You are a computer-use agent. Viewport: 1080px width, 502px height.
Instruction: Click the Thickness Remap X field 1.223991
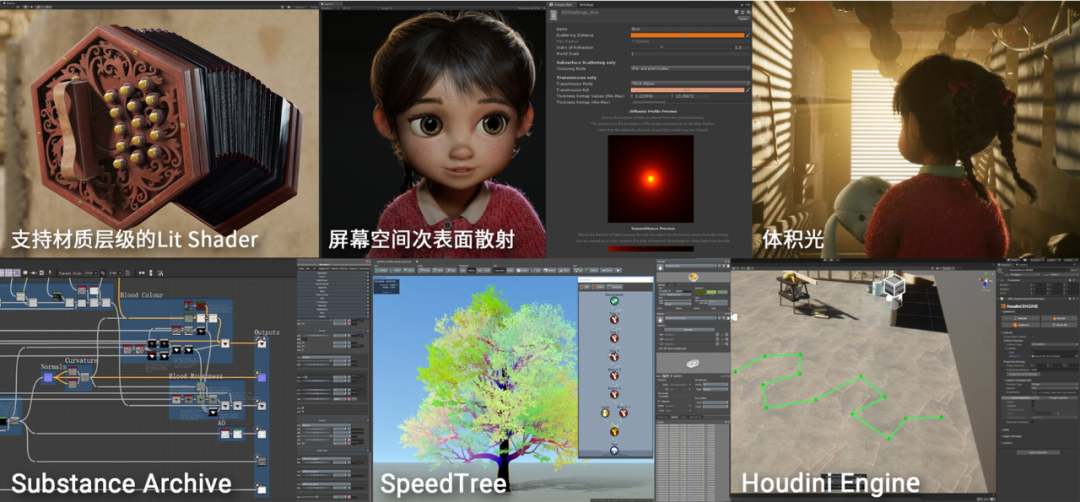point(652,96)
